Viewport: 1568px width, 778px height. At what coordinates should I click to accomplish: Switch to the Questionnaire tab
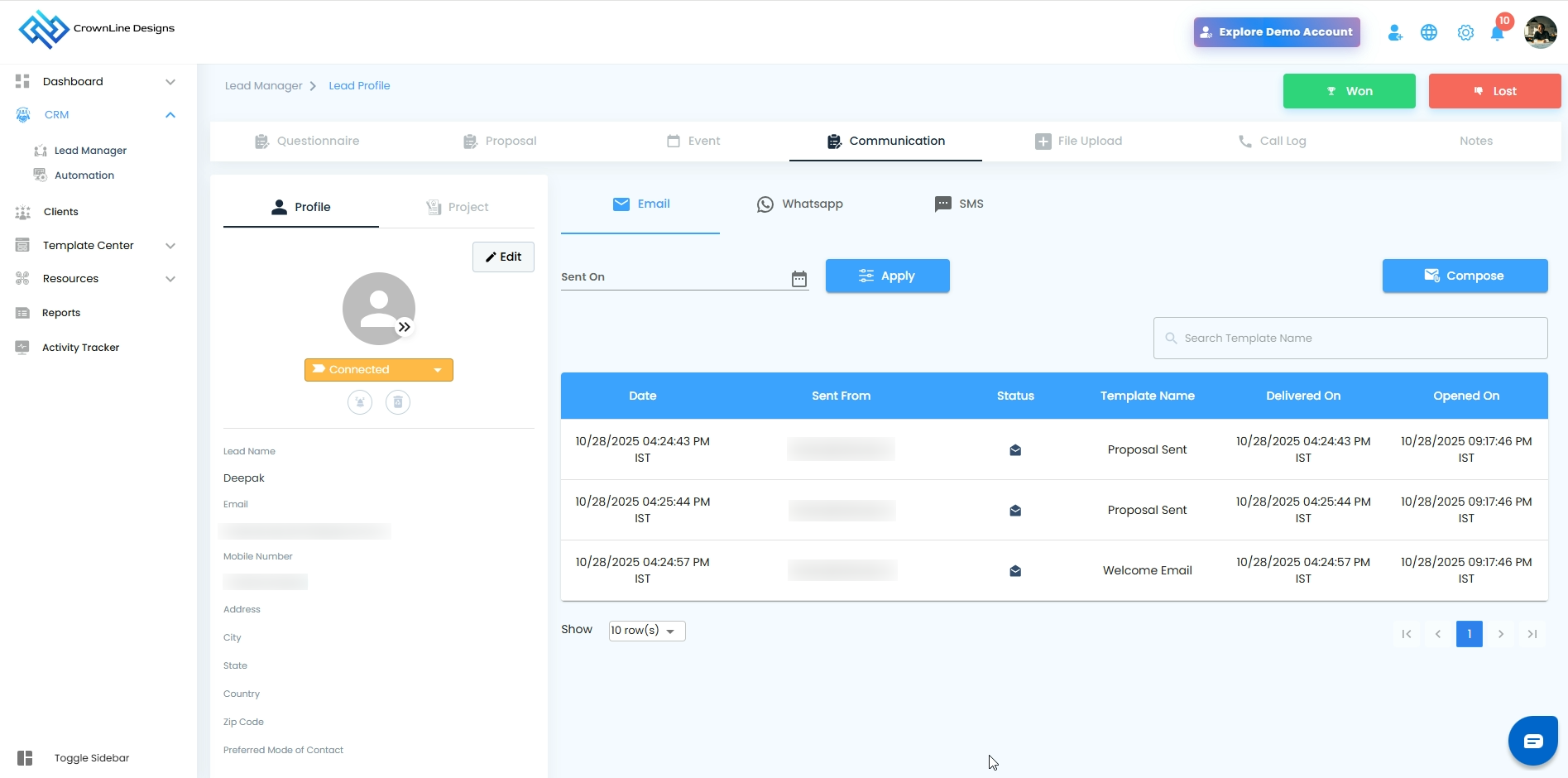pyautogui.click(x=307, y=142)
